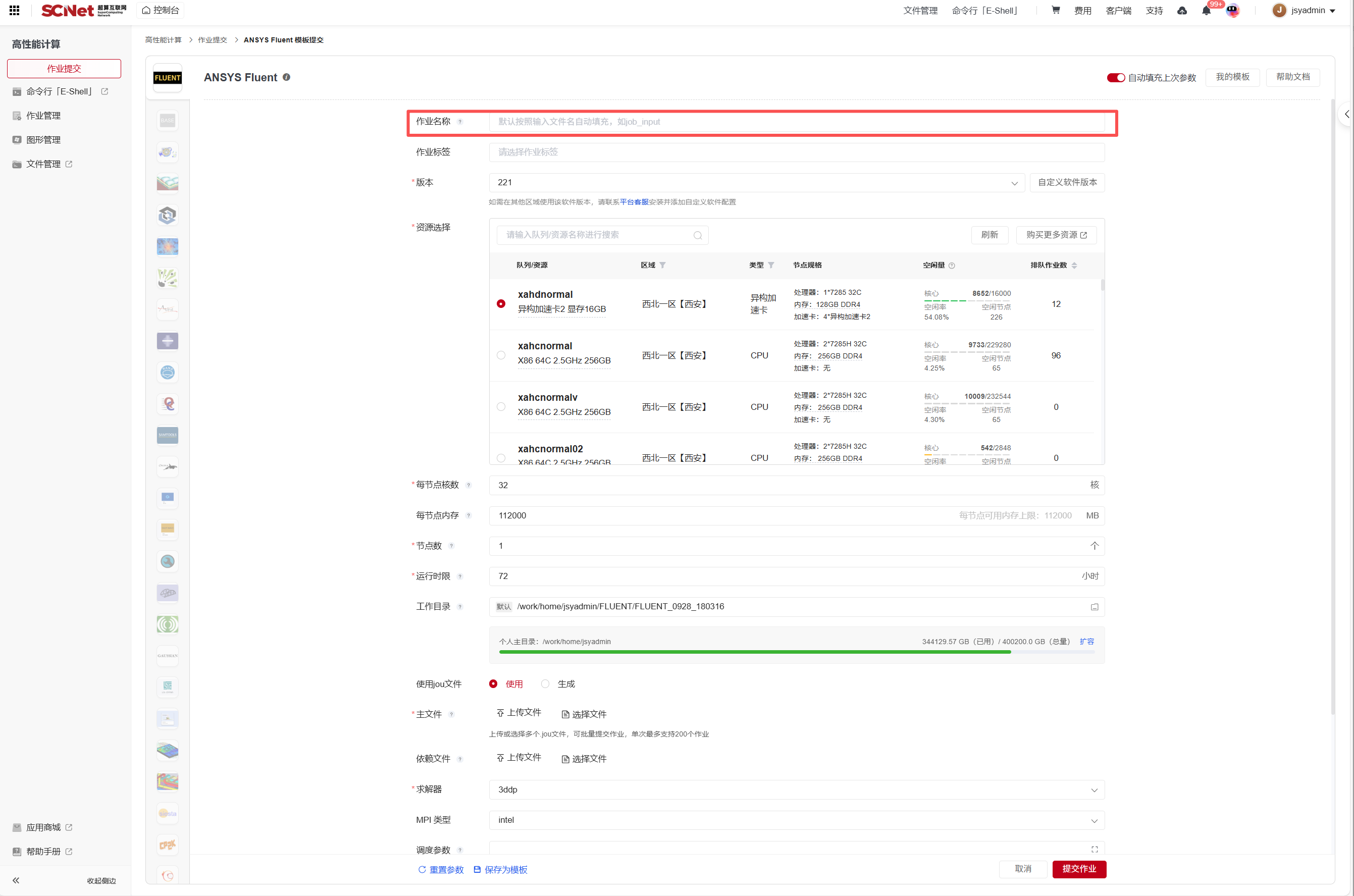Screen dimensions: 1354x896
Task: Click the working directory folder icon
Action: pyautogui.click(x=1094, y=607)
